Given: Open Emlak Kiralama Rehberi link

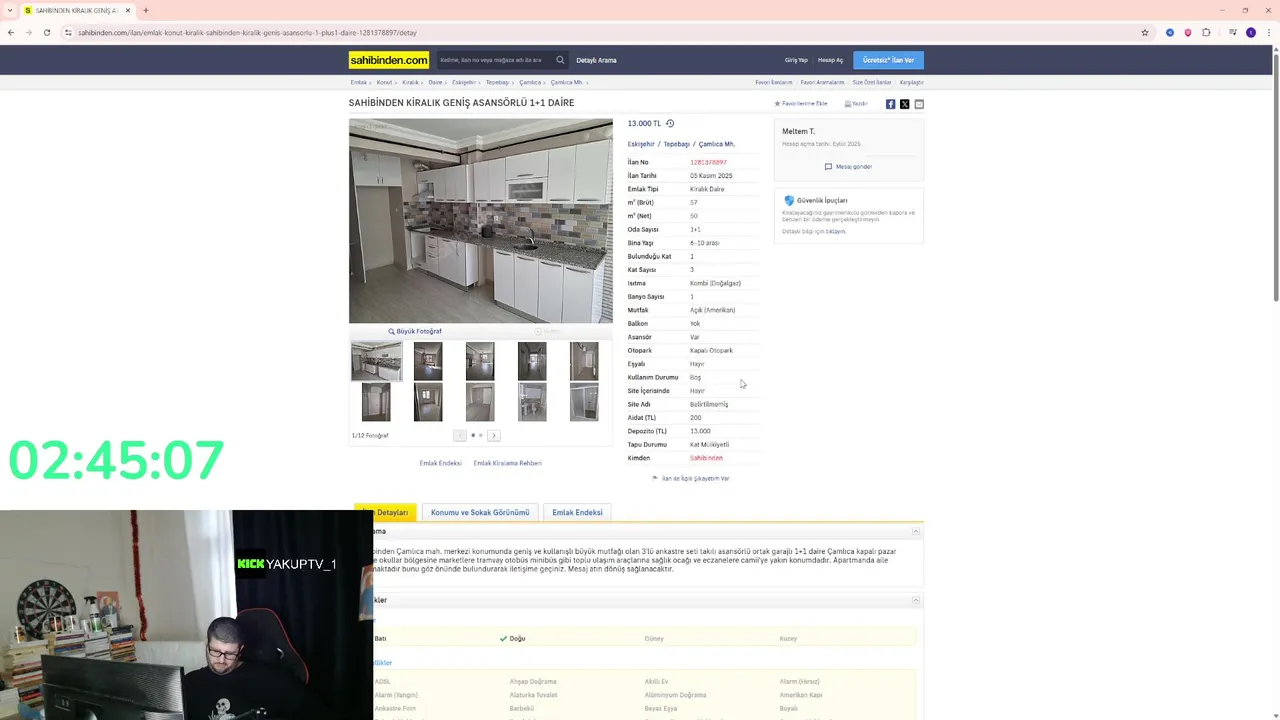Looking at the screenshot, I should tap(507, 463).
